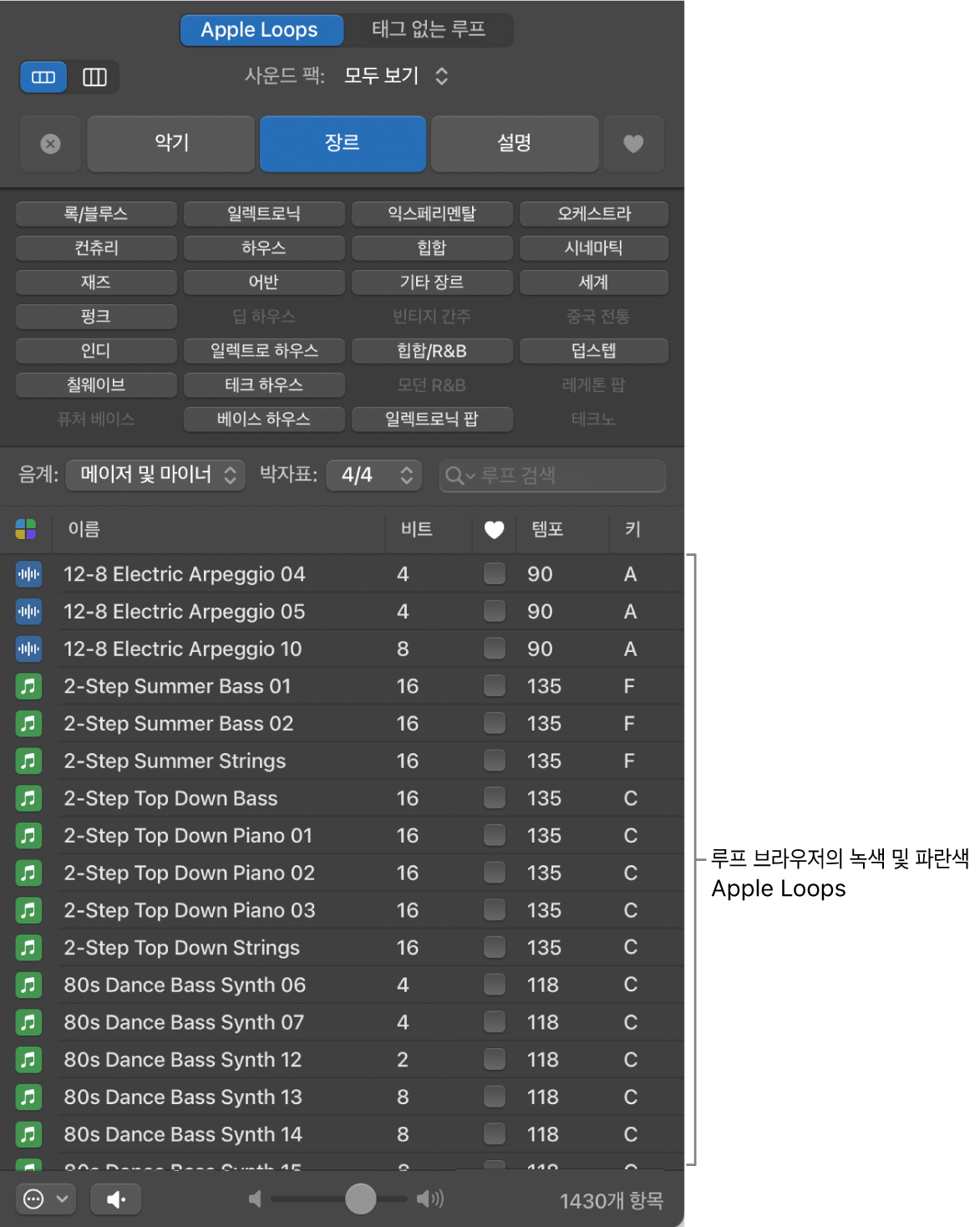Click green note icon for Bass Synth 12
Viewport: 980px width, 1227px height.
click(28, 1060)
